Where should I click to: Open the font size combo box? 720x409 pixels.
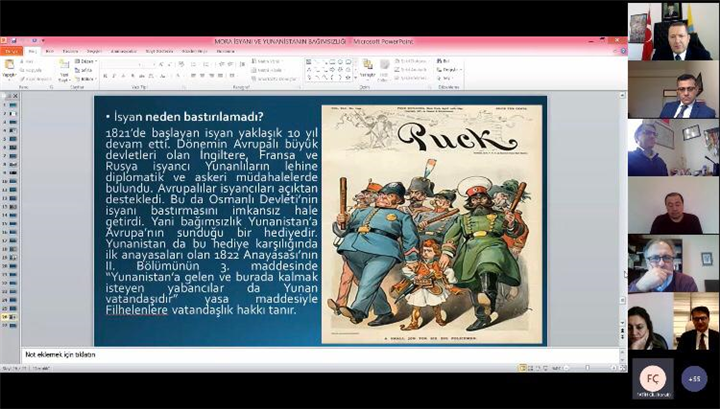coord(147,65)
